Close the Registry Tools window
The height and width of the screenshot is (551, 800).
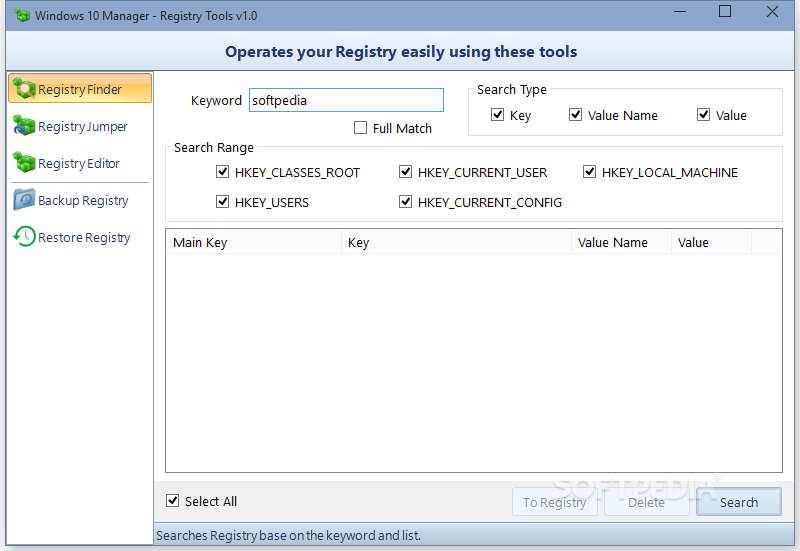tap(772, 12)
